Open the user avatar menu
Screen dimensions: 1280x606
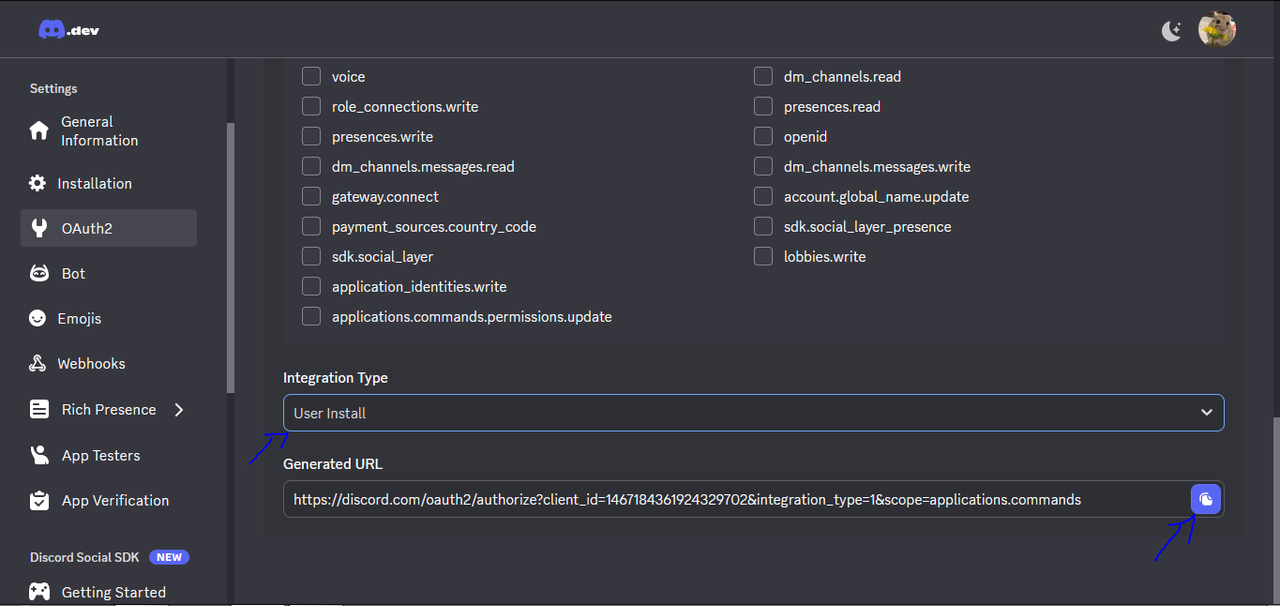coord(1217,29)
